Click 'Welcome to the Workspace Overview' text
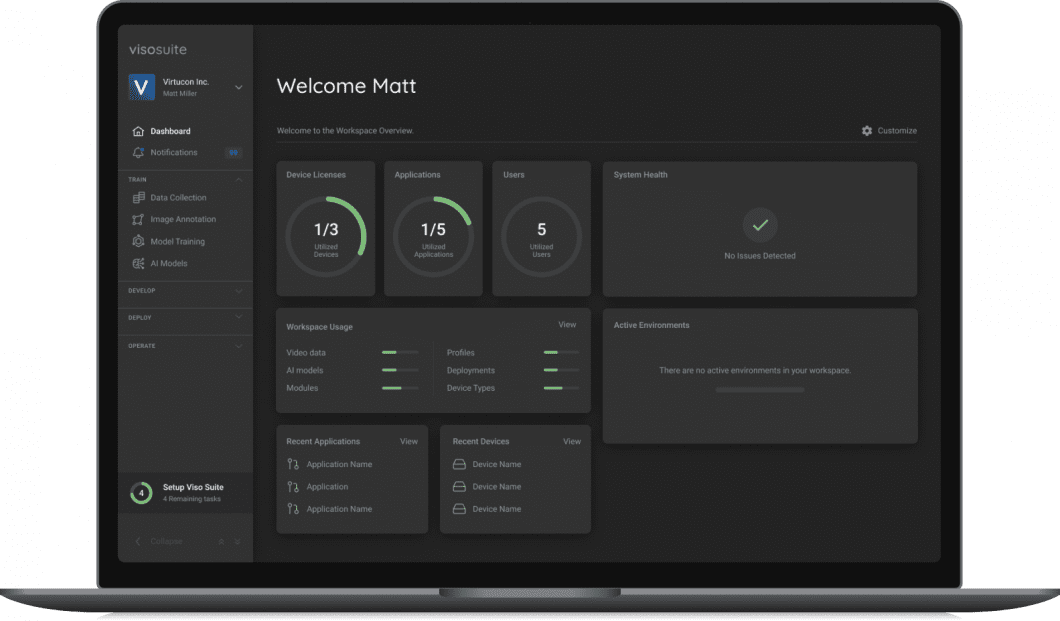The height and width of the screenshot is (621, 1060). point(345,131)
